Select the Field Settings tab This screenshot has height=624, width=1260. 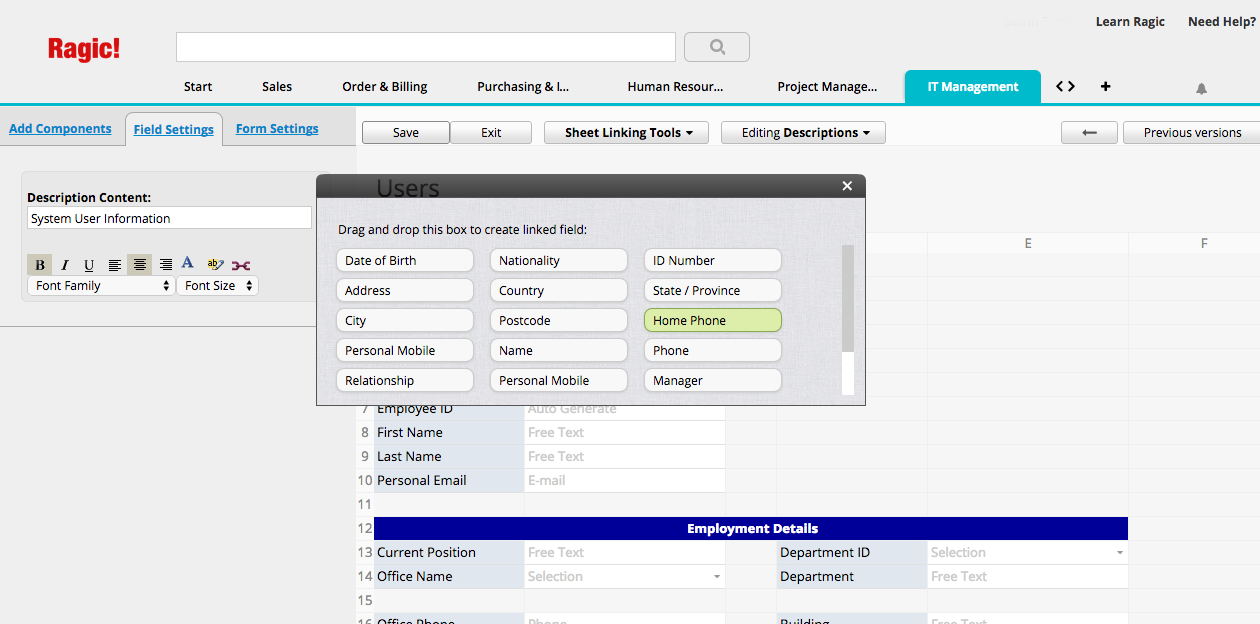174,129
